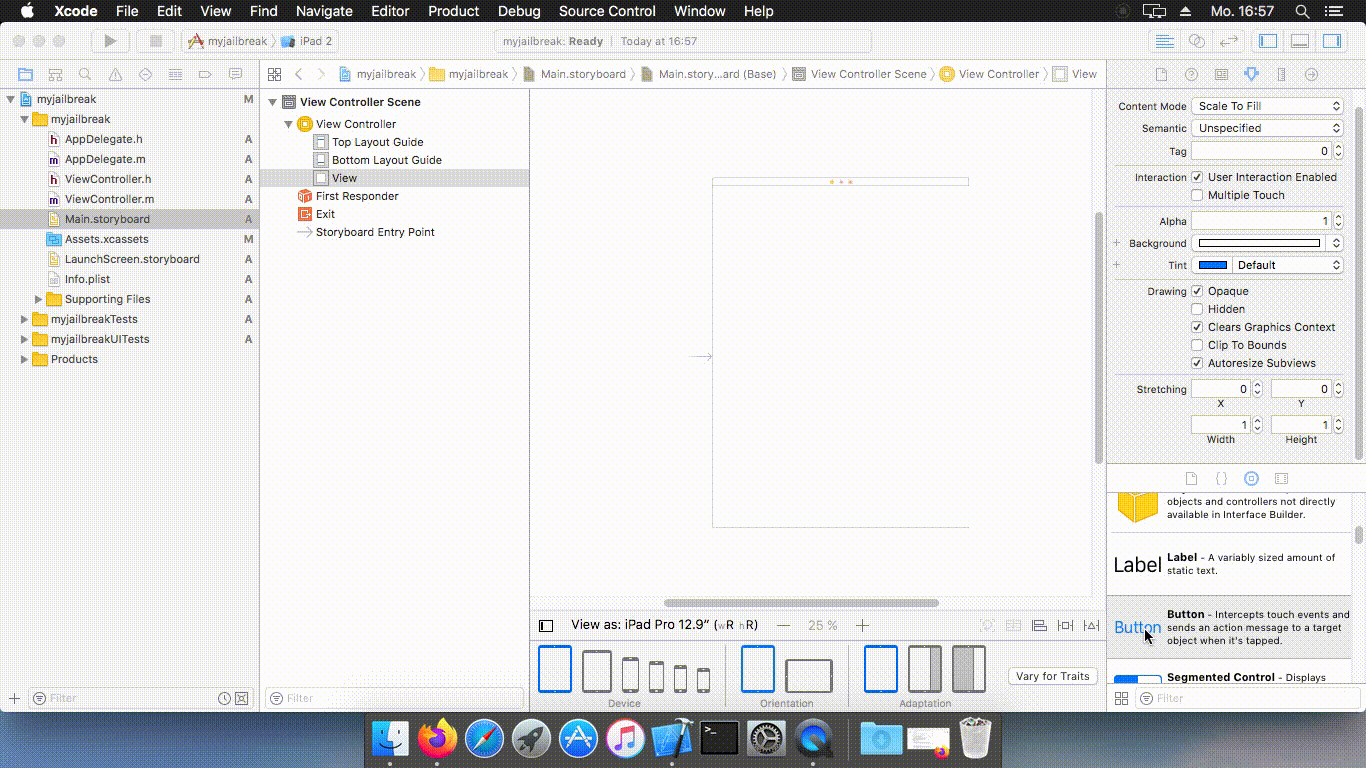This screenshot has height=768, width=1366.
Task: Open the related items grid menu
Action: tap(274, 74)
